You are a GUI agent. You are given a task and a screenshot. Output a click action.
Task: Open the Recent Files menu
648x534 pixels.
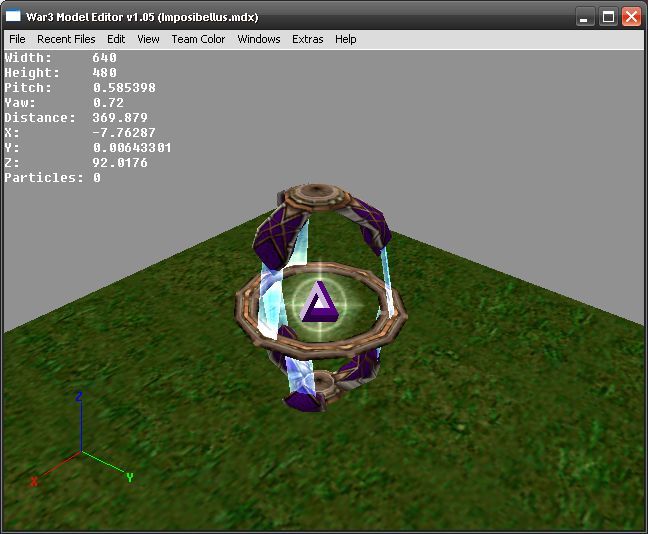(x=66, y=39)
